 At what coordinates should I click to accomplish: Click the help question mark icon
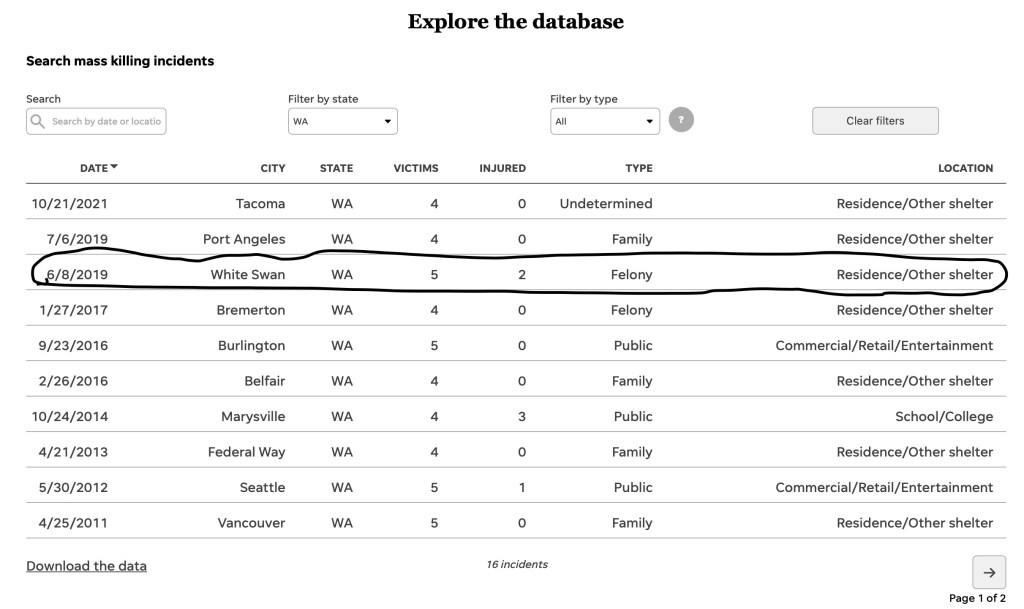tap(681, 121)
